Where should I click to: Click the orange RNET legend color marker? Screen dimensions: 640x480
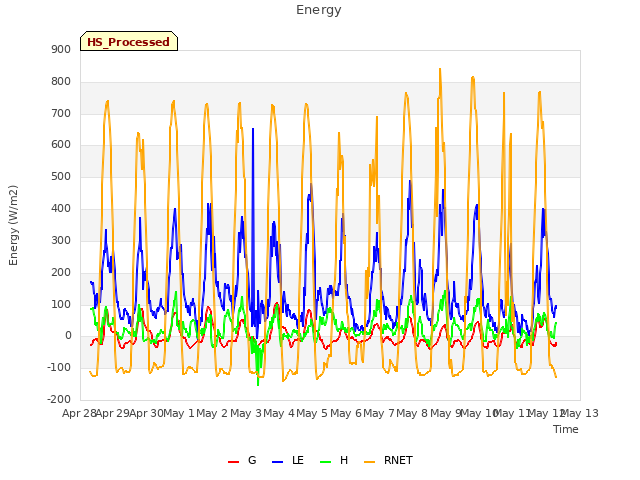(369, 462)
